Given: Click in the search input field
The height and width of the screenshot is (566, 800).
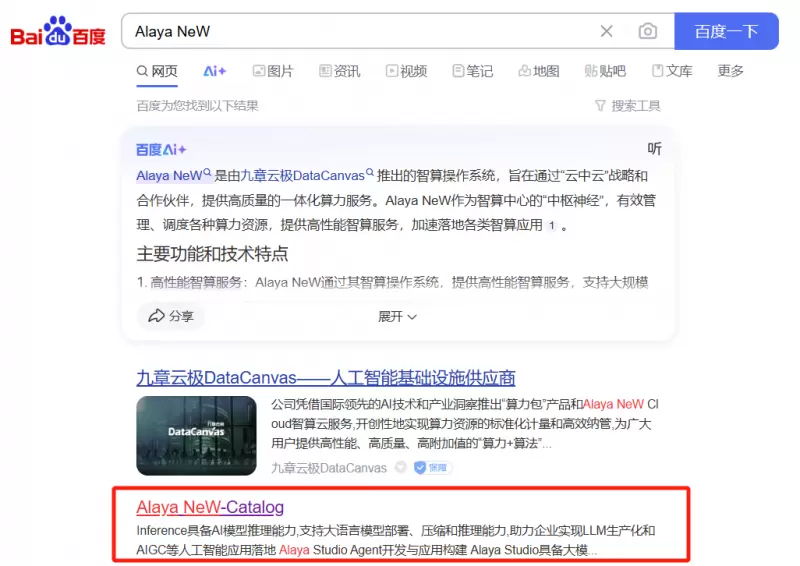Looking at the screenshot, I should pos(350,31).
